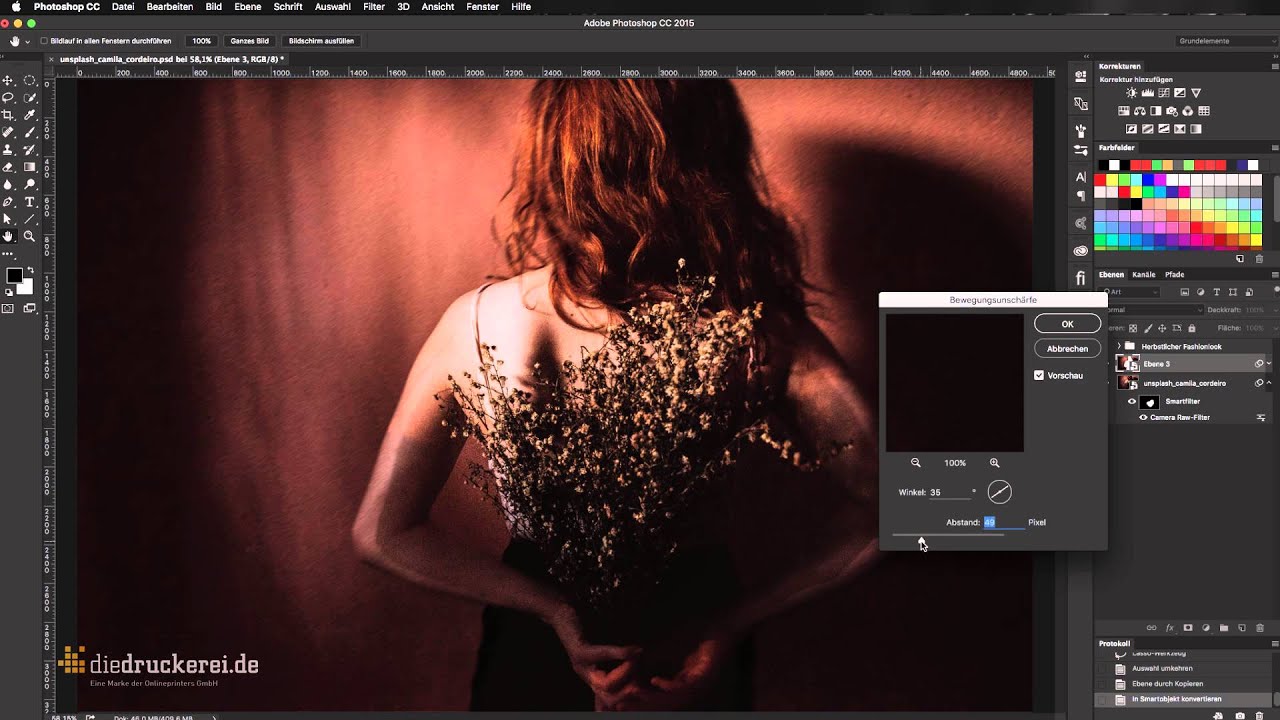Open the Farbfelder panel menu
1280x720 pixels.
pos(1274,147)
